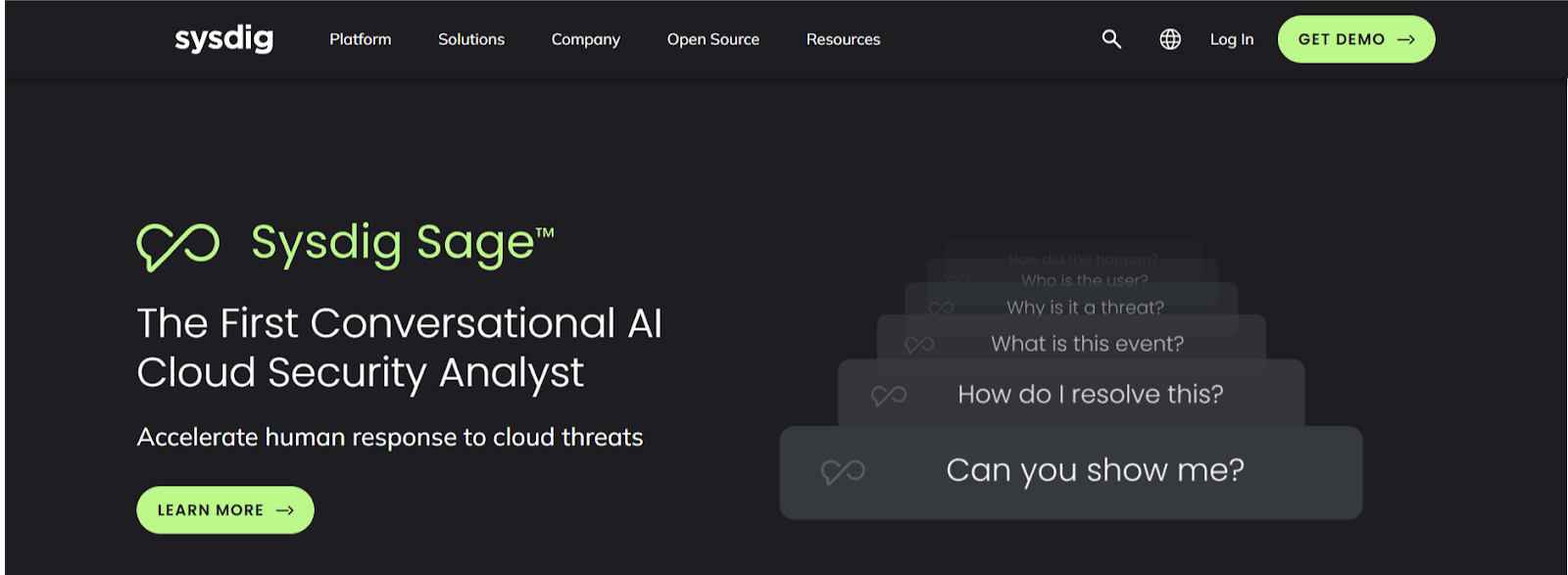Click the Sysdig Sage infinity-heart logo

[x=178, y=246]
